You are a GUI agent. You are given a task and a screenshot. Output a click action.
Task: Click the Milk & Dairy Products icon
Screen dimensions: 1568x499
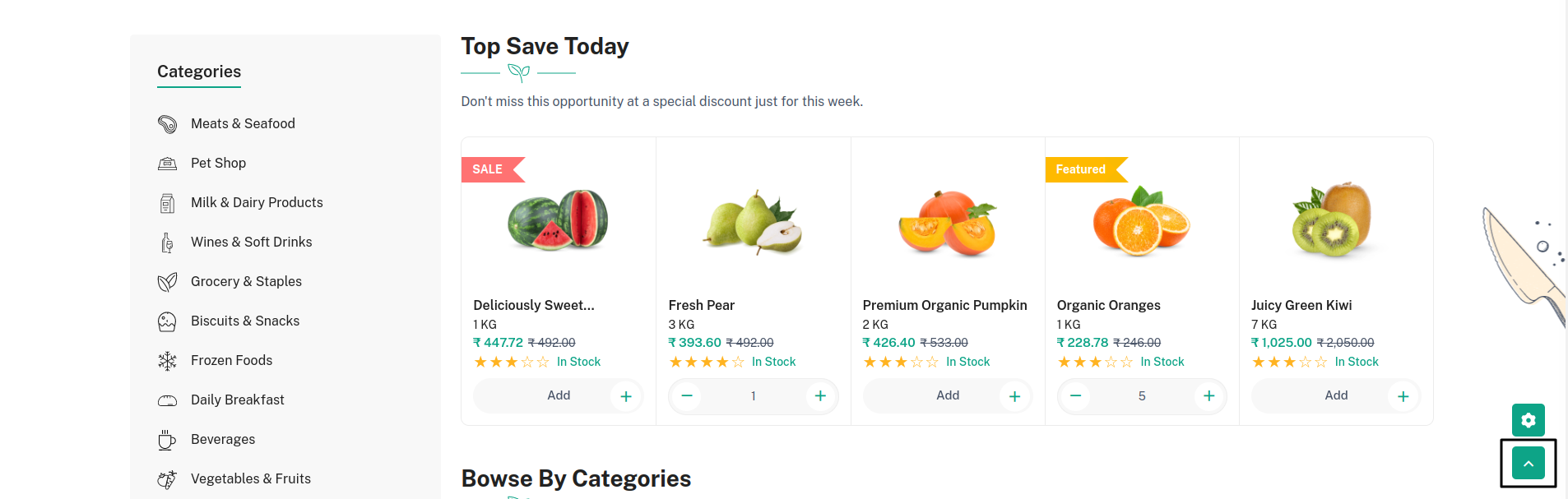(x=167, y=203)
